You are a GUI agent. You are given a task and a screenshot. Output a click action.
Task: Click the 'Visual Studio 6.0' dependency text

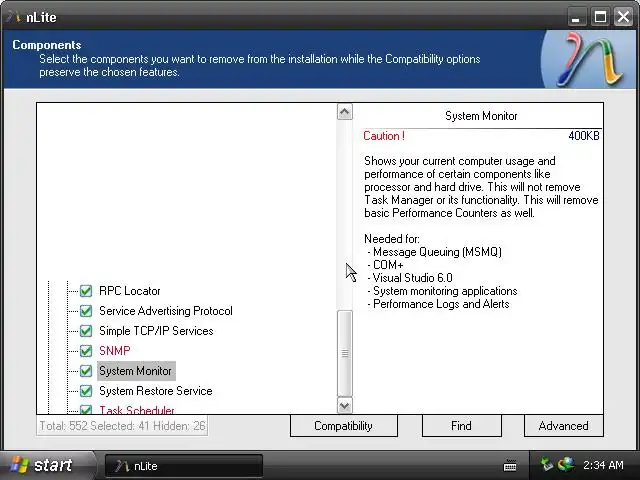pos(413,278)
